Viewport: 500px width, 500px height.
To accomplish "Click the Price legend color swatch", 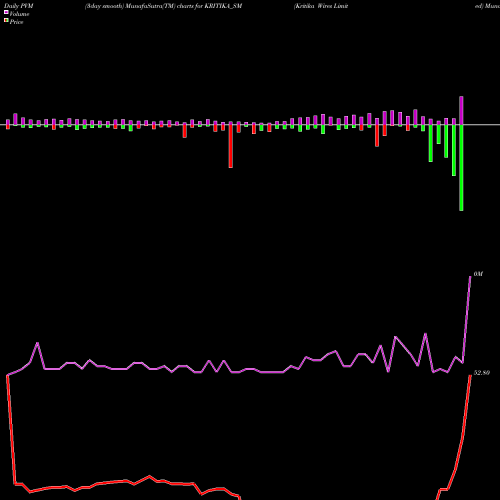I will coord(6,21).
